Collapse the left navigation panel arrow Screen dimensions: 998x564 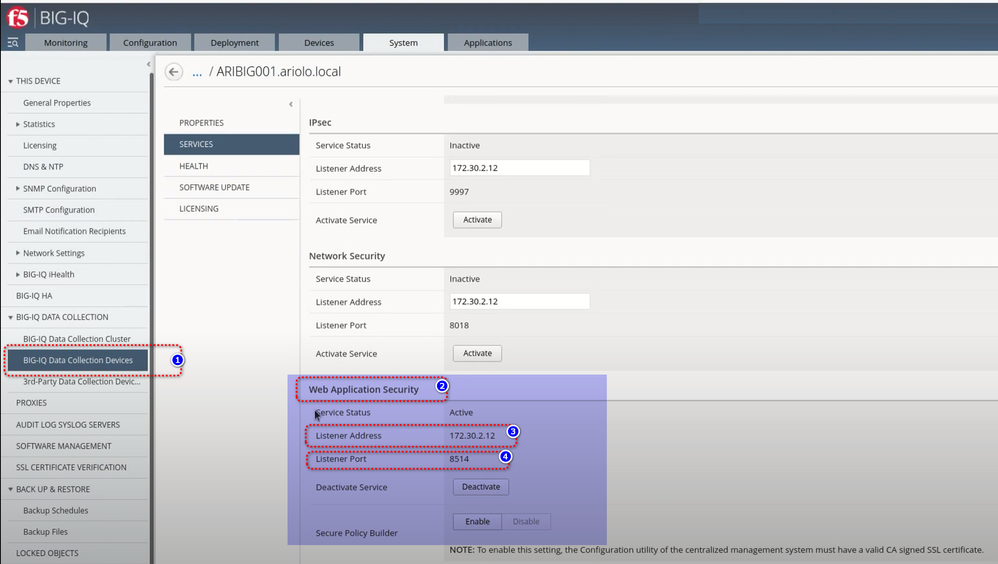pos(149,64)
